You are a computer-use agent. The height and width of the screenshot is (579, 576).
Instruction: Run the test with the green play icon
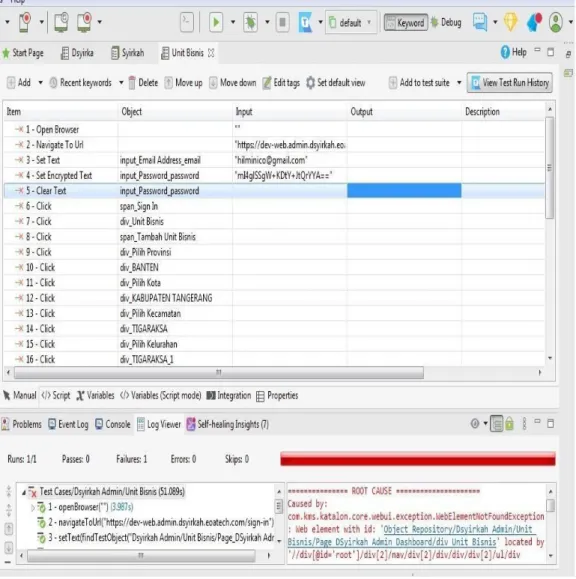point(216,23)
